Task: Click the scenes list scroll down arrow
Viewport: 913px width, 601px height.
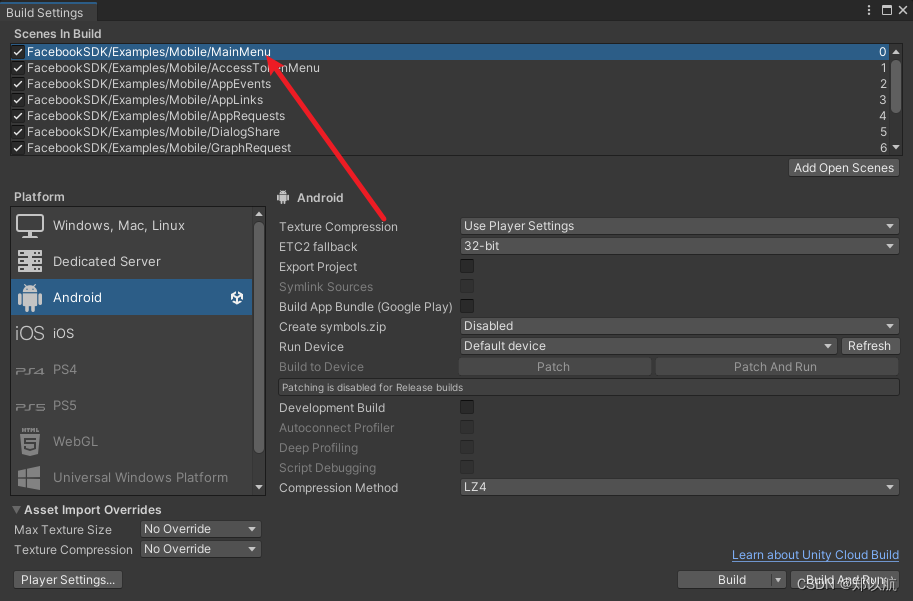Action: pyautogui.click(x=896, y=147)
